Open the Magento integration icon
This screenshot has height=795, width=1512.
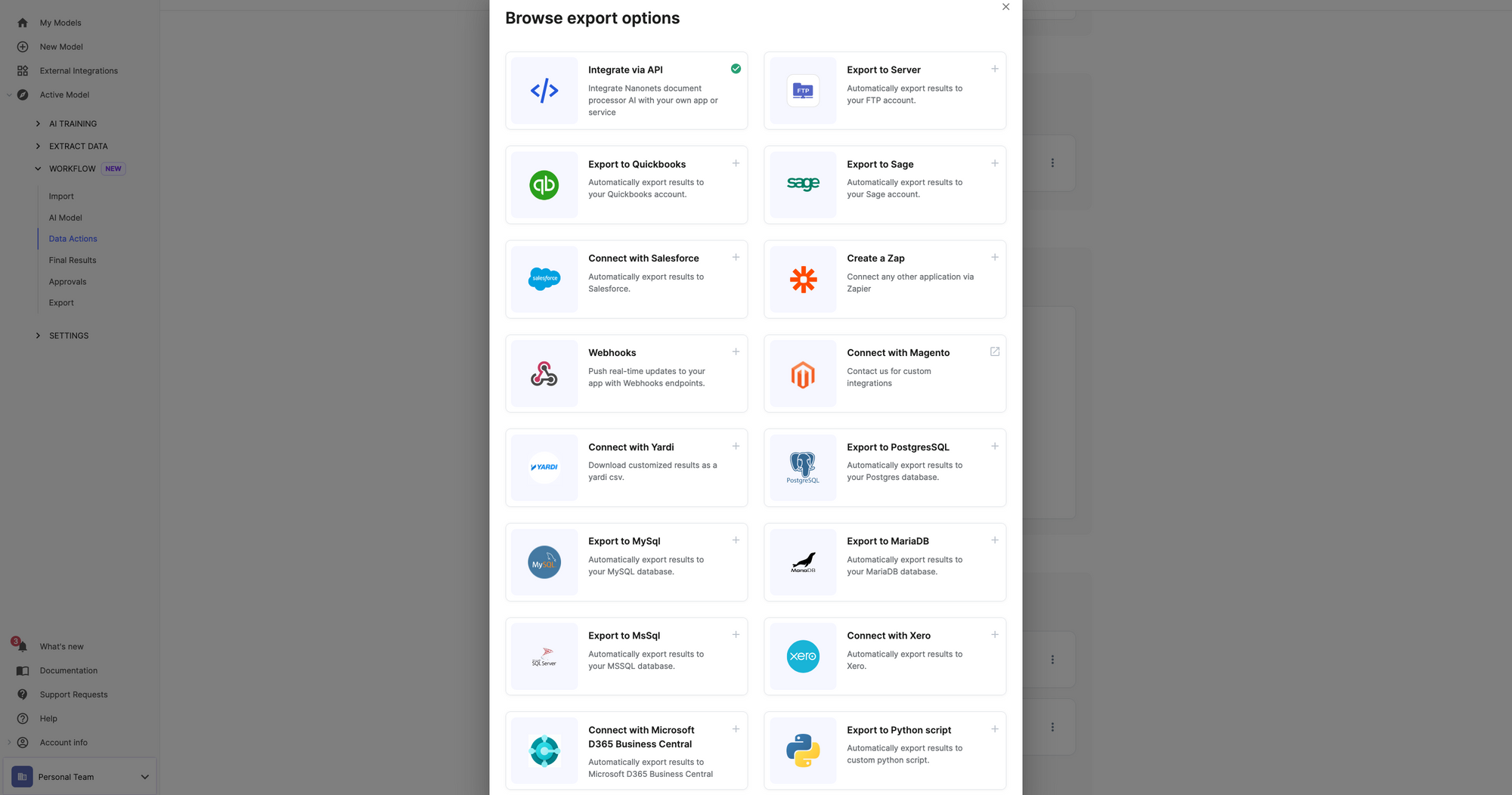tap(802, 373)
